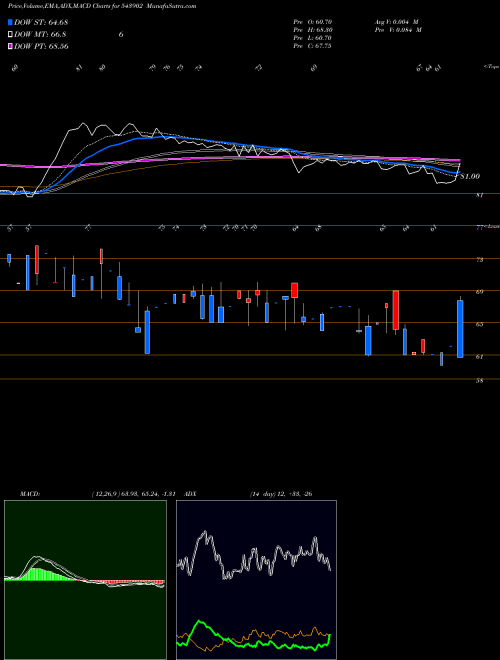
Task: Click the MACD panel title label
Action: pos(29,494)
